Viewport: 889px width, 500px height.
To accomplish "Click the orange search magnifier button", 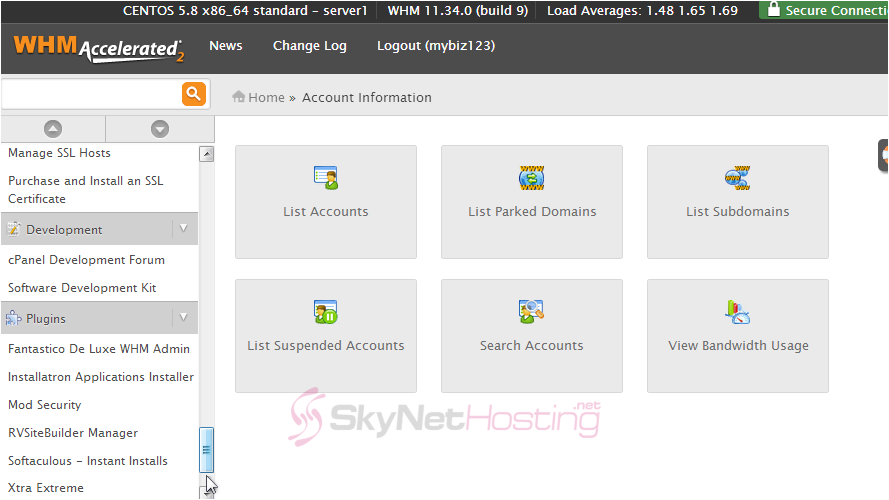I will click(193, 94).
